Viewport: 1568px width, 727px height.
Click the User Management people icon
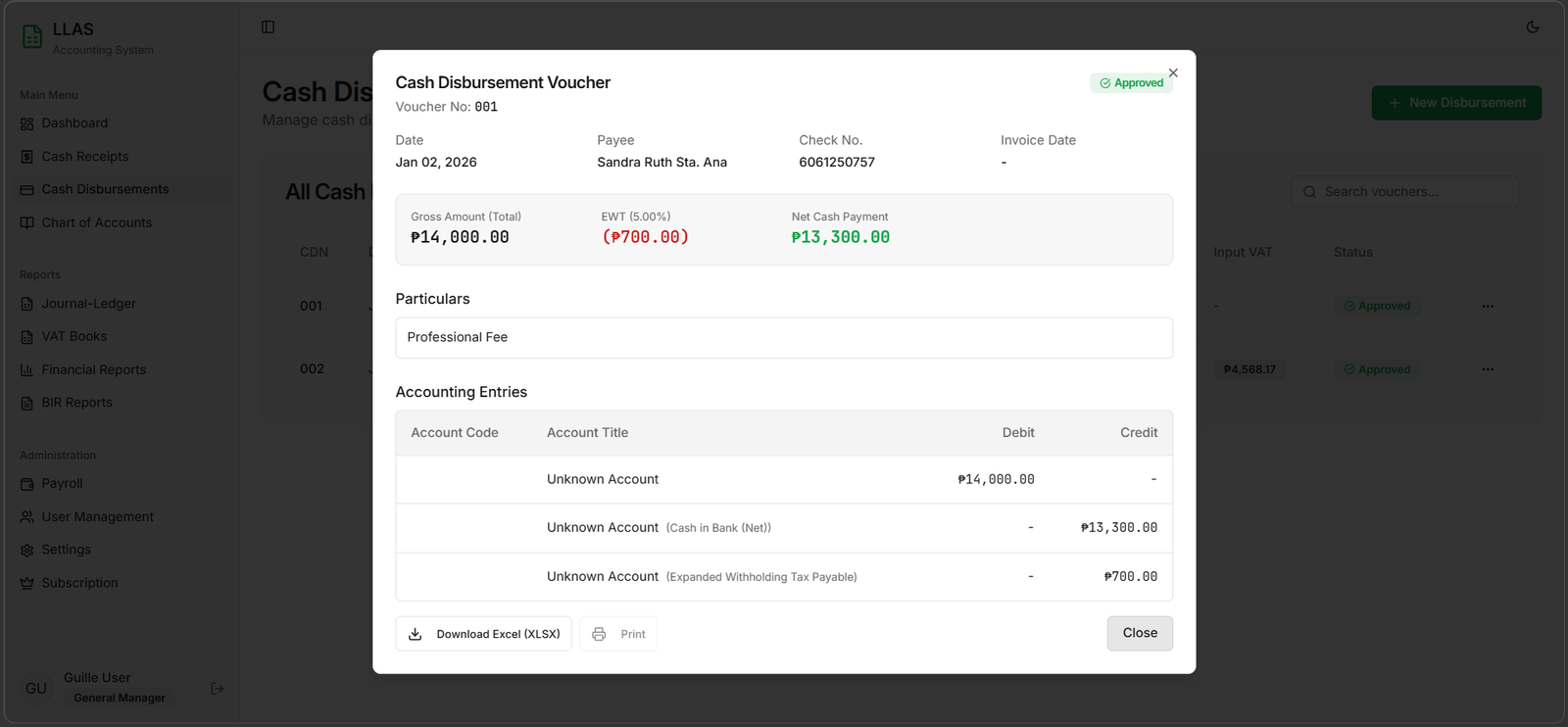tap(26, 517)
